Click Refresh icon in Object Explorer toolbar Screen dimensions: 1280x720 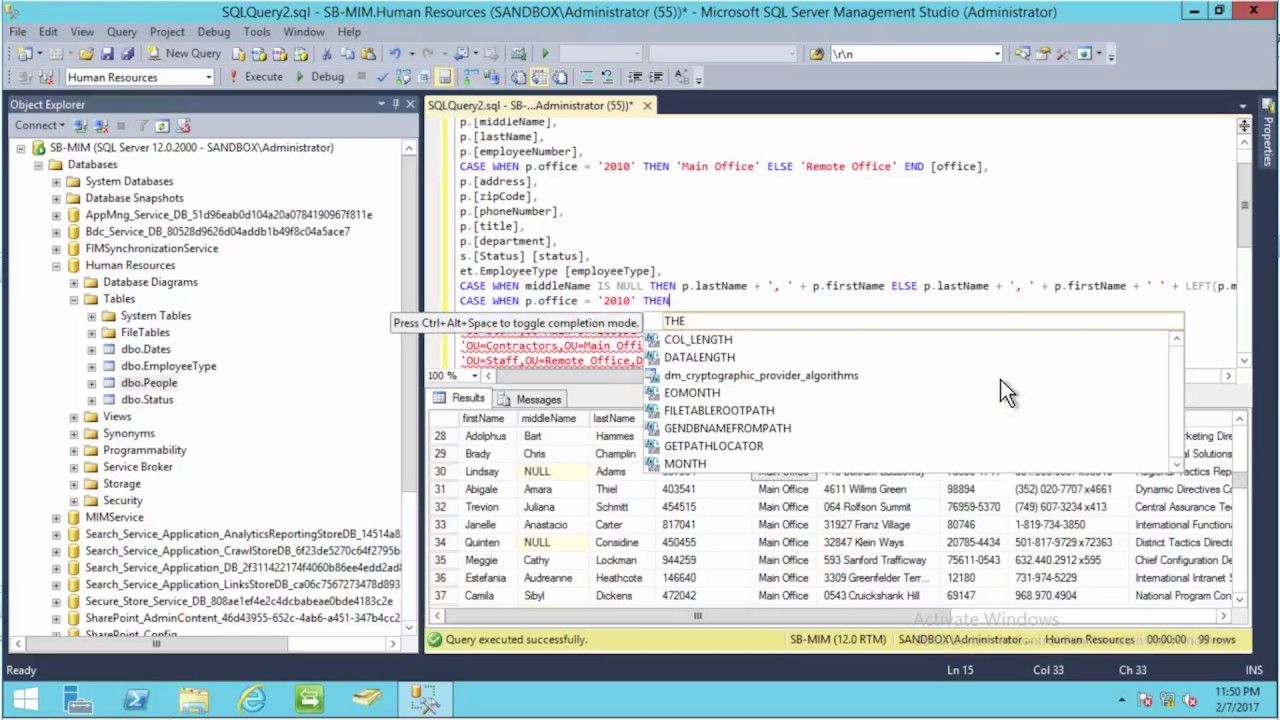(162, 126)
